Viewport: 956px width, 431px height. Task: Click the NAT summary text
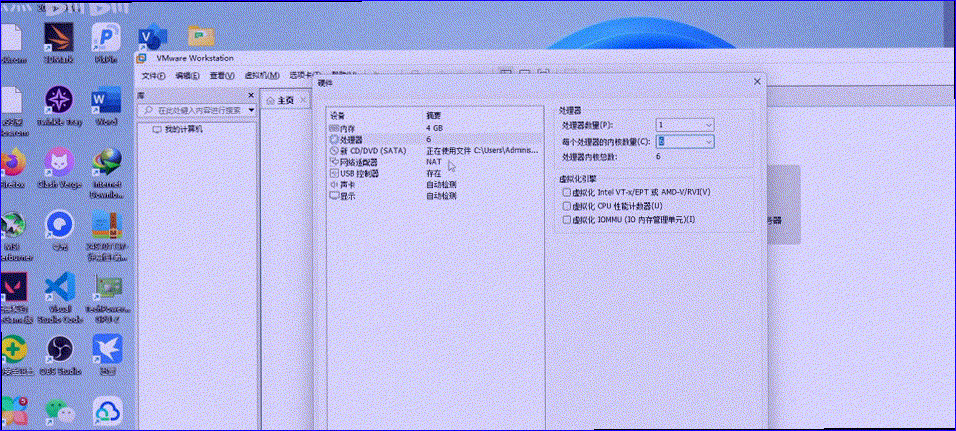[x=433, y=162]
